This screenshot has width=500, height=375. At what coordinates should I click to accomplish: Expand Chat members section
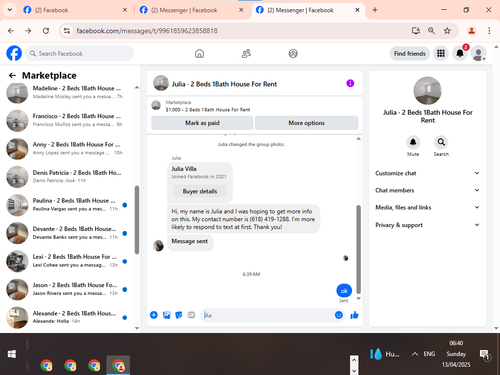(x=427, y=190)
